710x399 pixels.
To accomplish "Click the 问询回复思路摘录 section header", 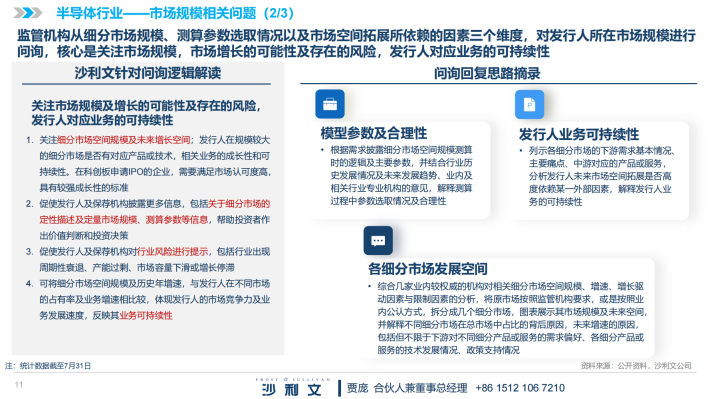I will click(487, 73).
